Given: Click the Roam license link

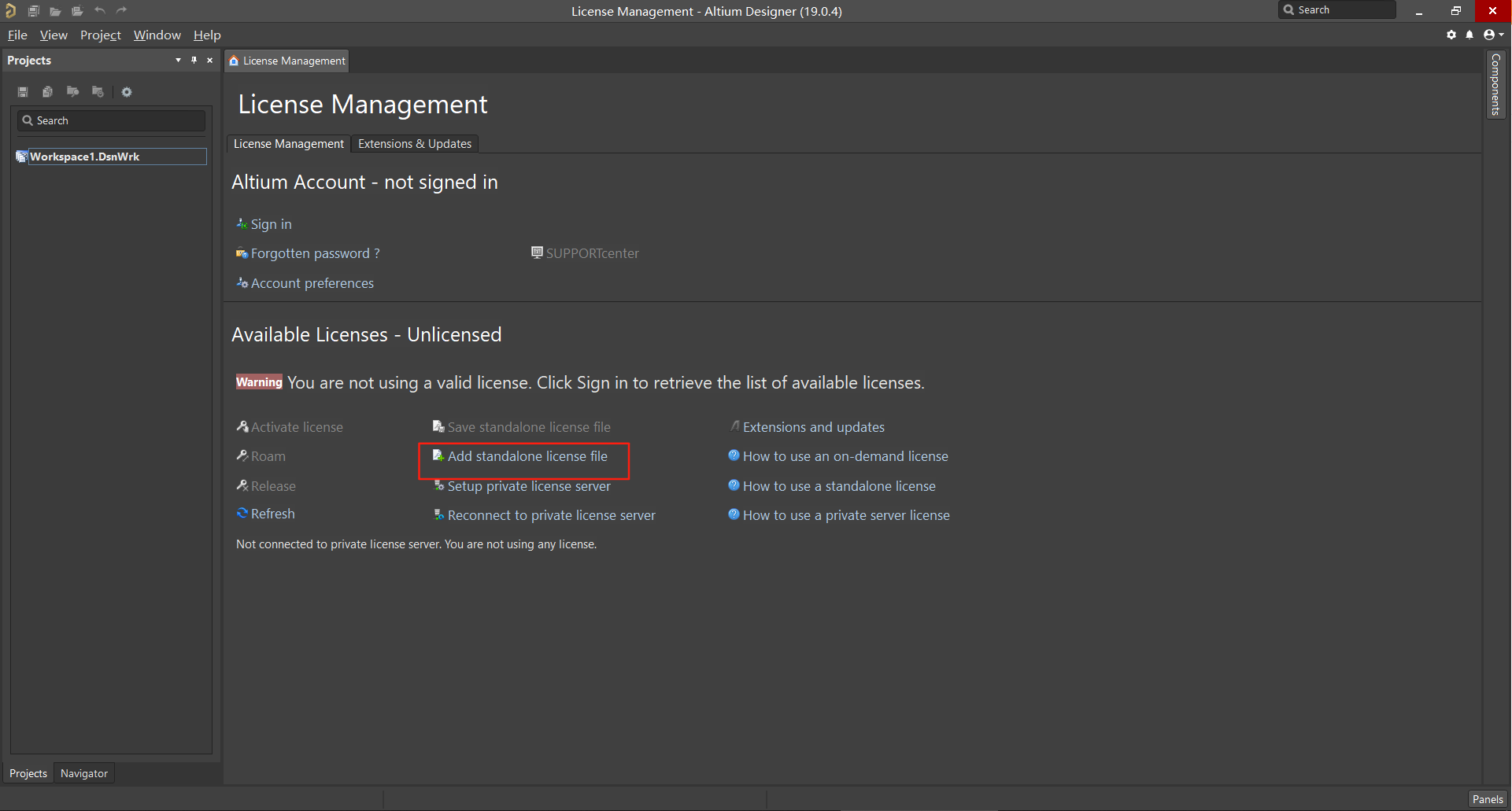Looking at the screenshot, I should (x=261, y=456).
